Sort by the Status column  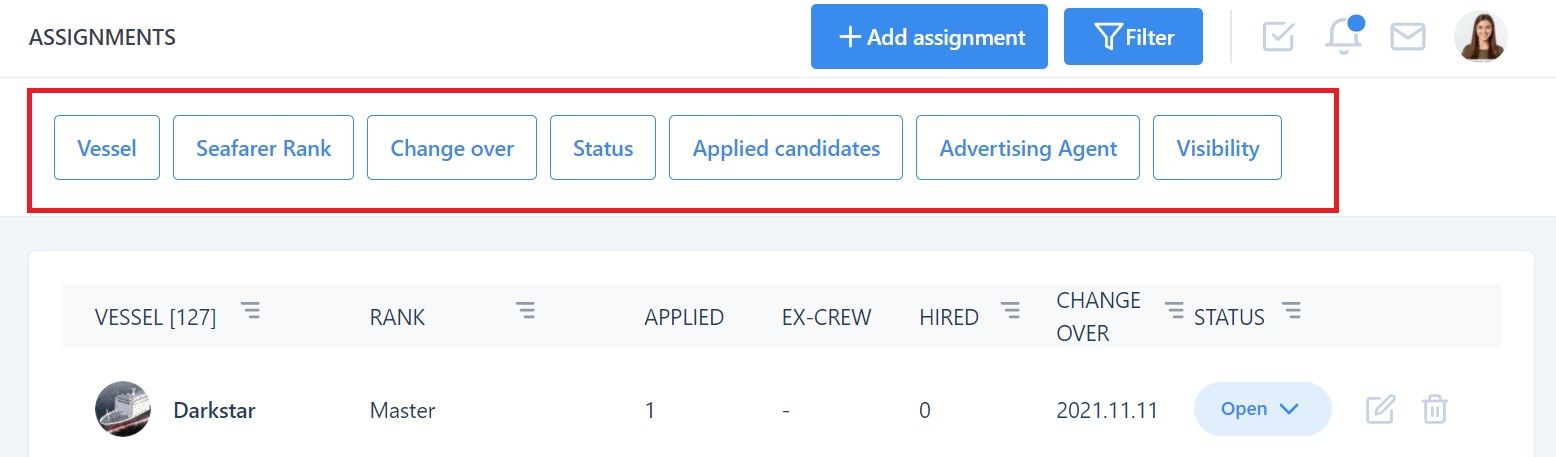(1292, 311)
